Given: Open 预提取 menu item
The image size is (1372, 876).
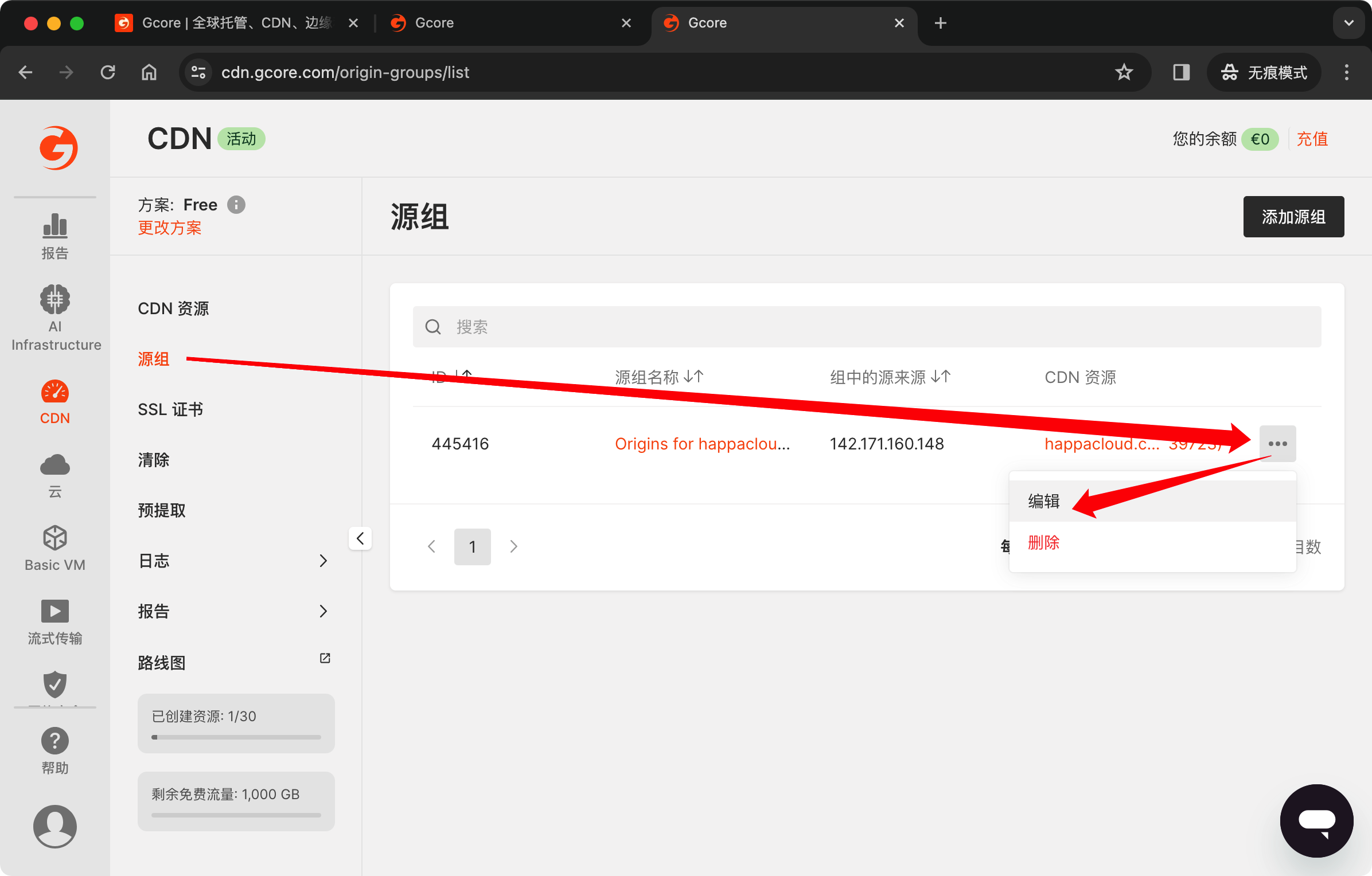Looking at the screenshot, I should point(162,510).
